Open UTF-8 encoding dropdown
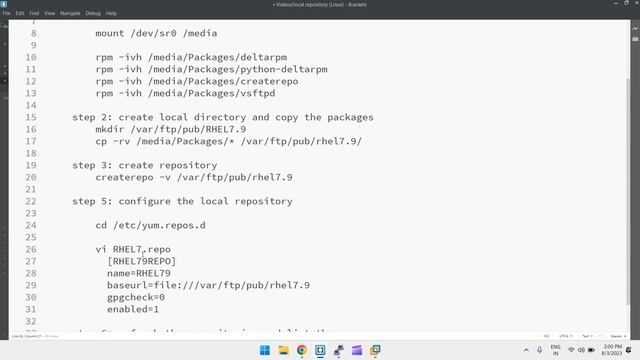 tap(566, 336)
